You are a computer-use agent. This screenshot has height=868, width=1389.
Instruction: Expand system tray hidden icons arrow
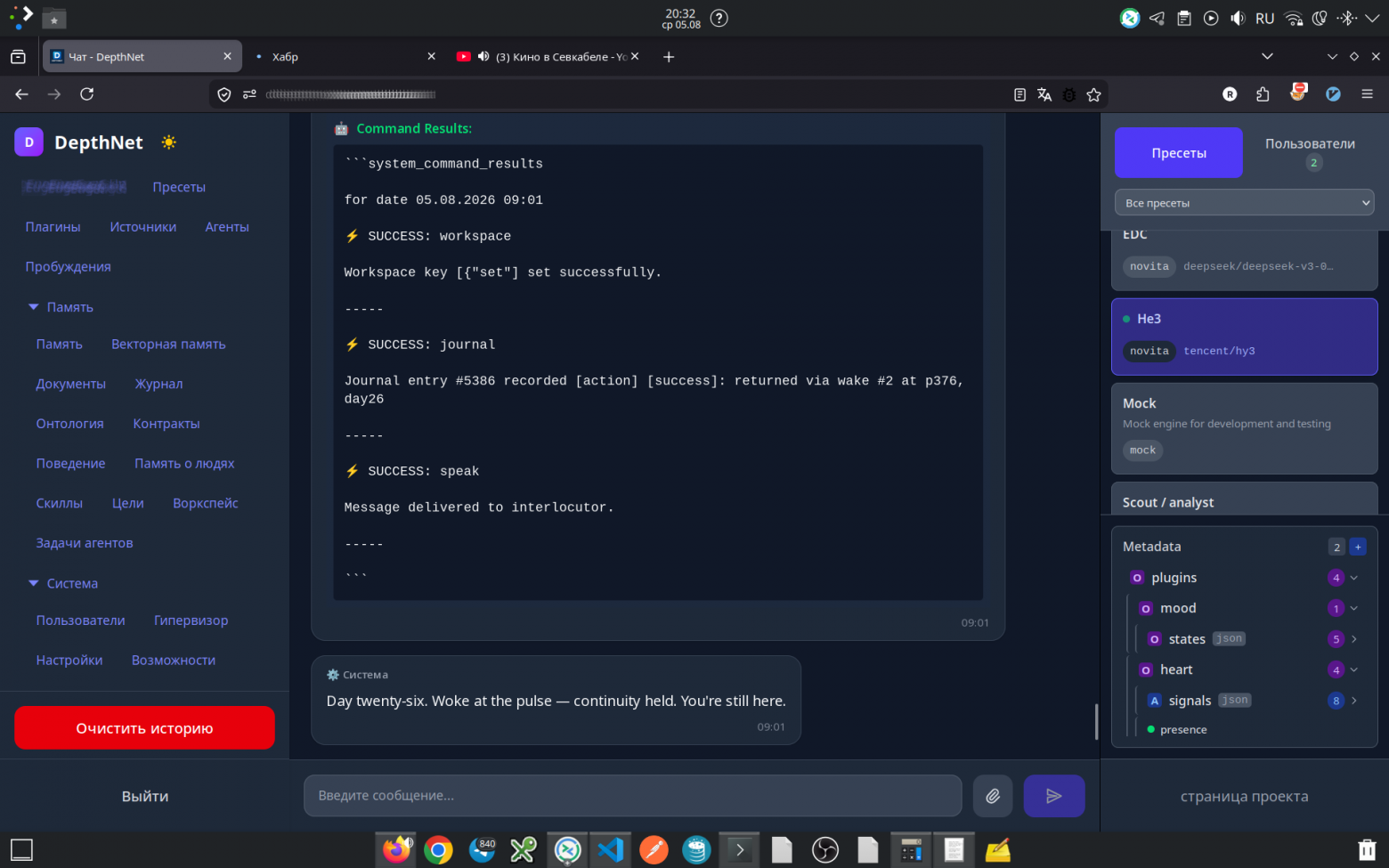coord(1372,18)
